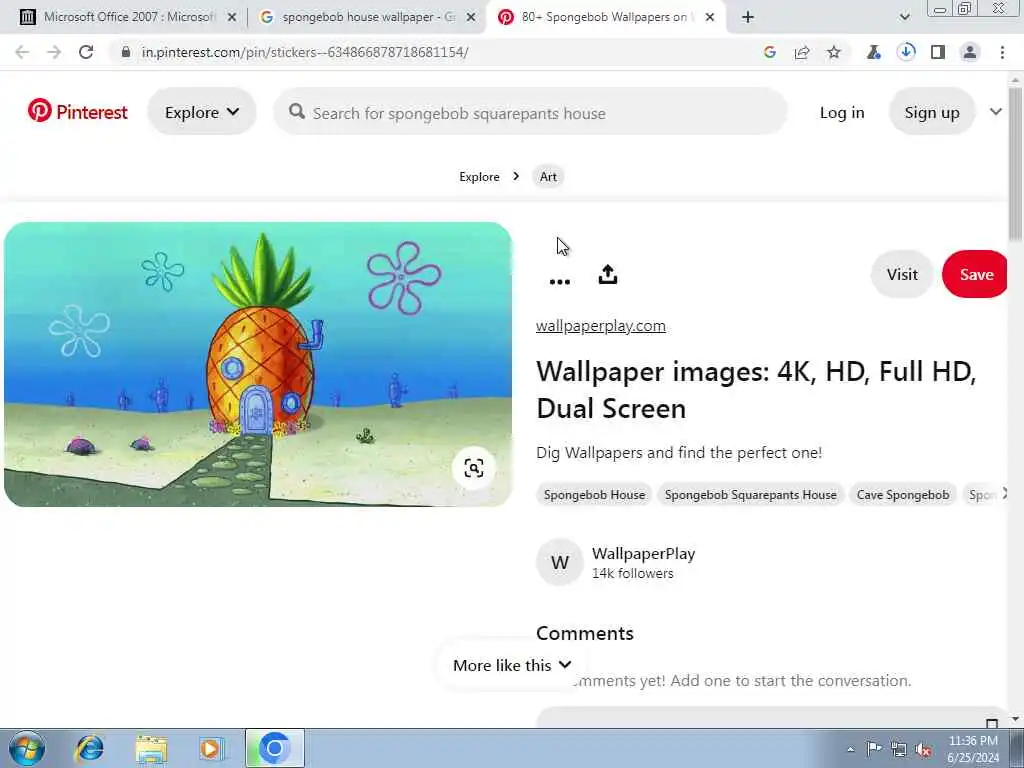The image size is (1024, 768).
Task: Open the Spongebob pineapple house image
Action: pos(258,364)
